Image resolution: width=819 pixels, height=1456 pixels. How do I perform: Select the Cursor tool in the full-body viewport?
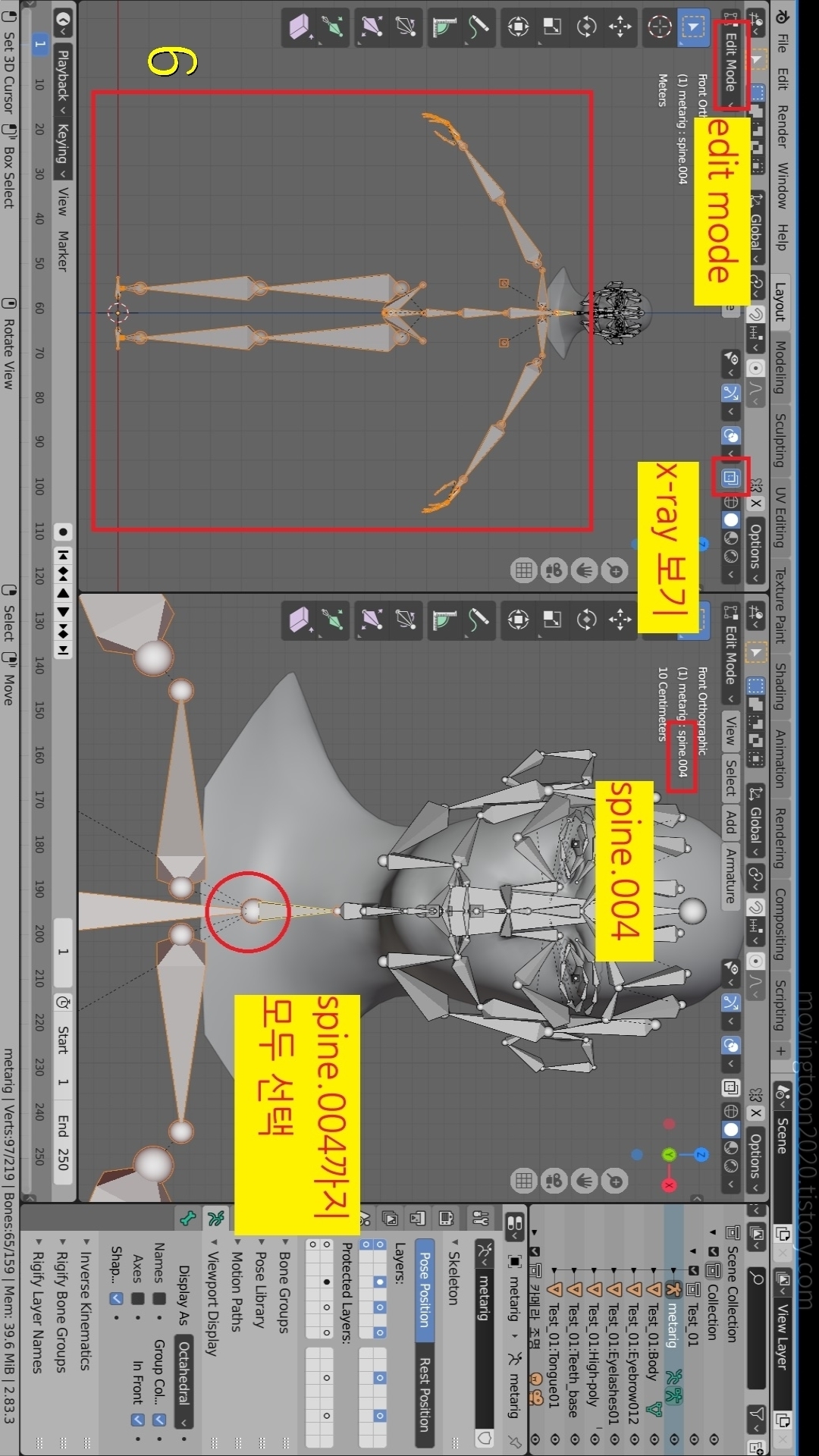pyautogui.click(x=660, y=27)
